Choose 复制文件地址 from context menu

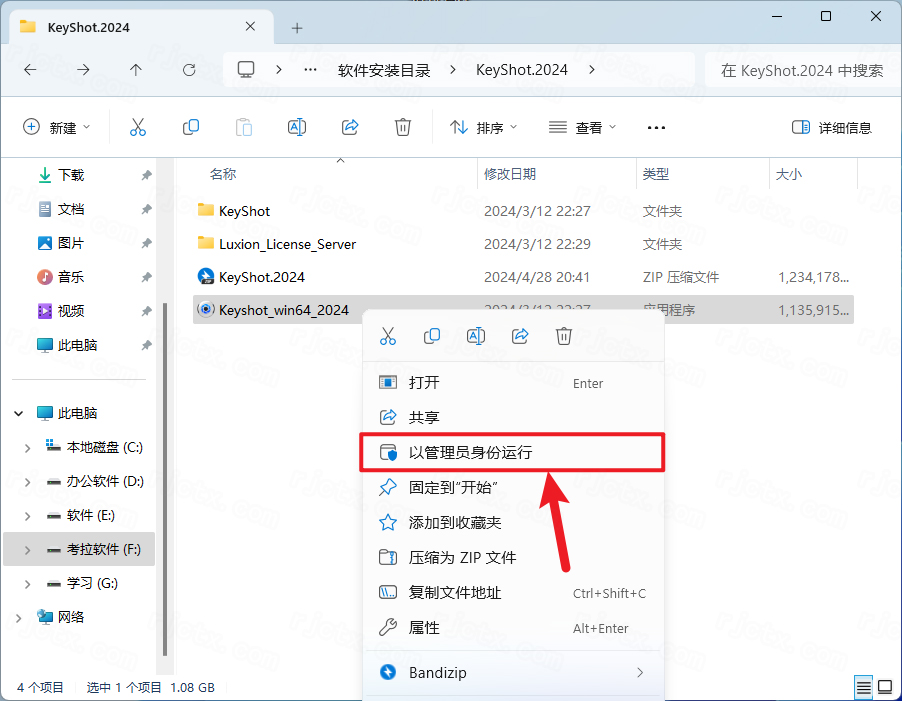pyautogui.click(x=512, y=593)
